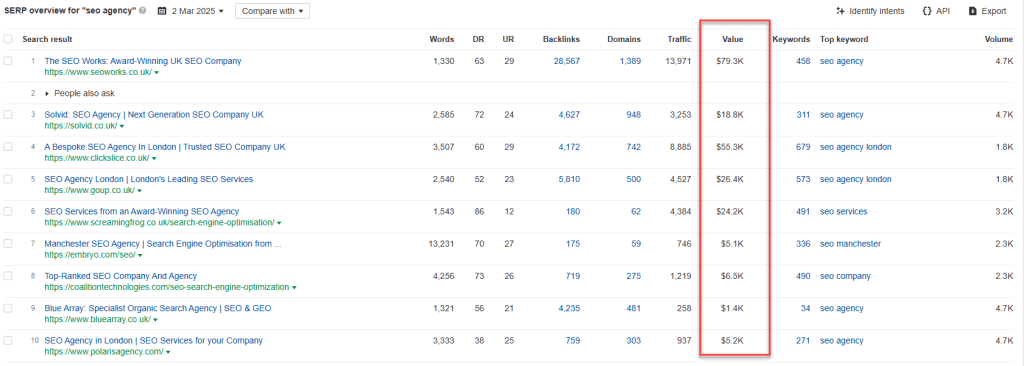Open URL dropdown arrow for screamingfrog.co.uk

pos(279,223)
